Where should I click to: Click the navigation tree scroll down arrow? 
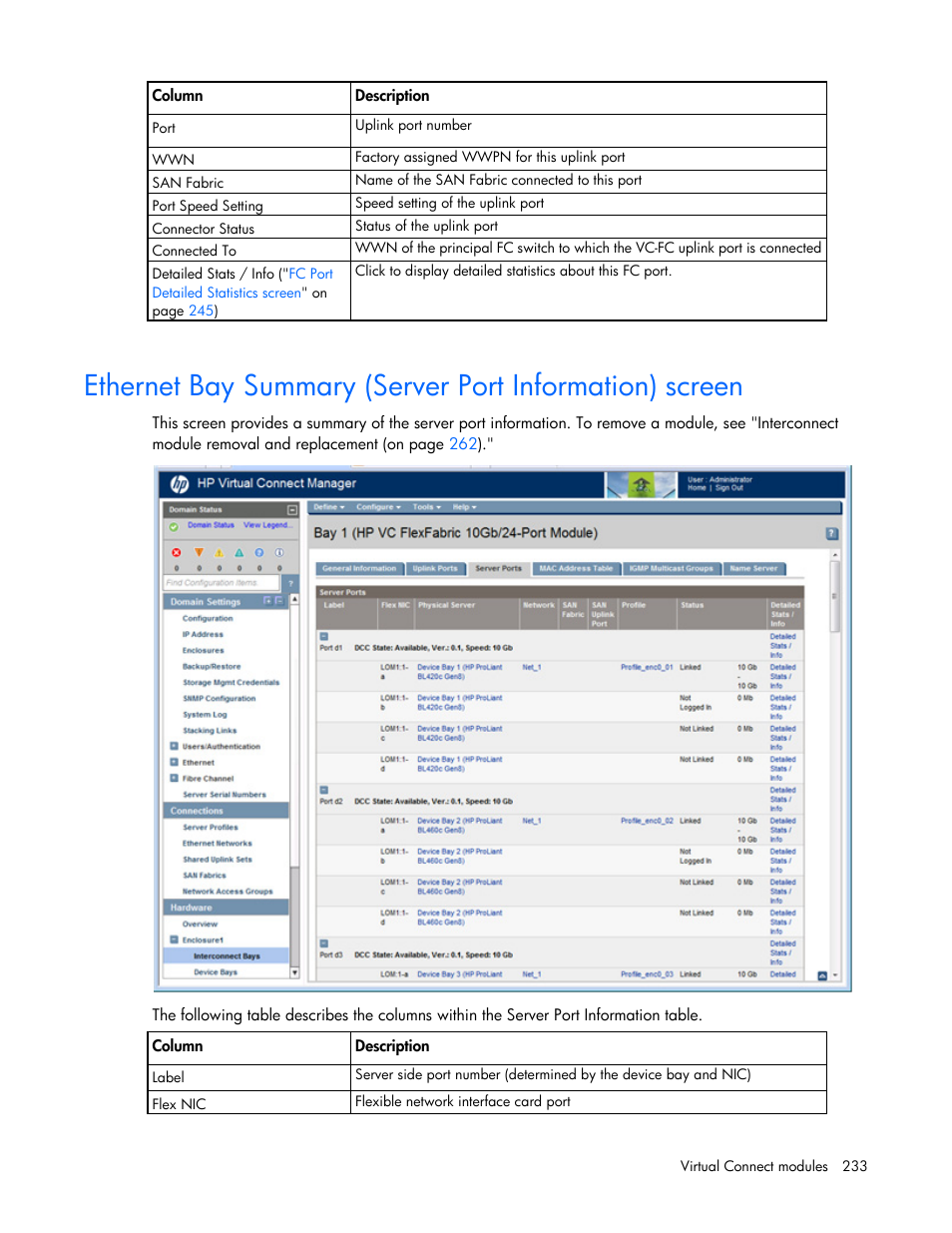pos(294,972)
